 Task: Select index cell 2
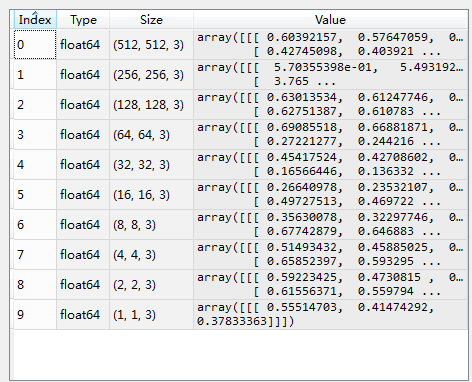coord(35,104)
